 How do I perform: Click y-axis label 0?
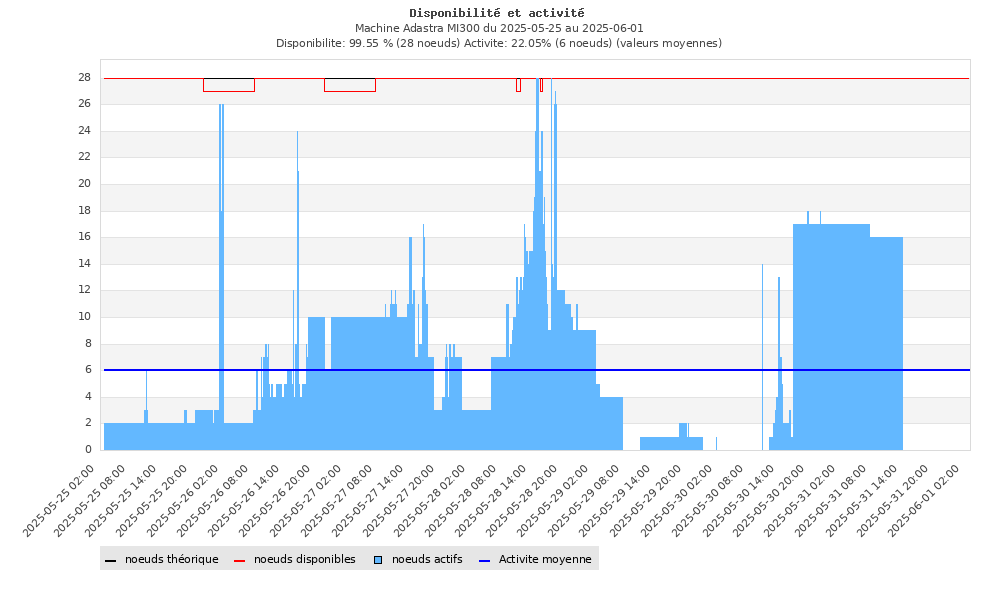pyautogui.click(x=88, y=449)
